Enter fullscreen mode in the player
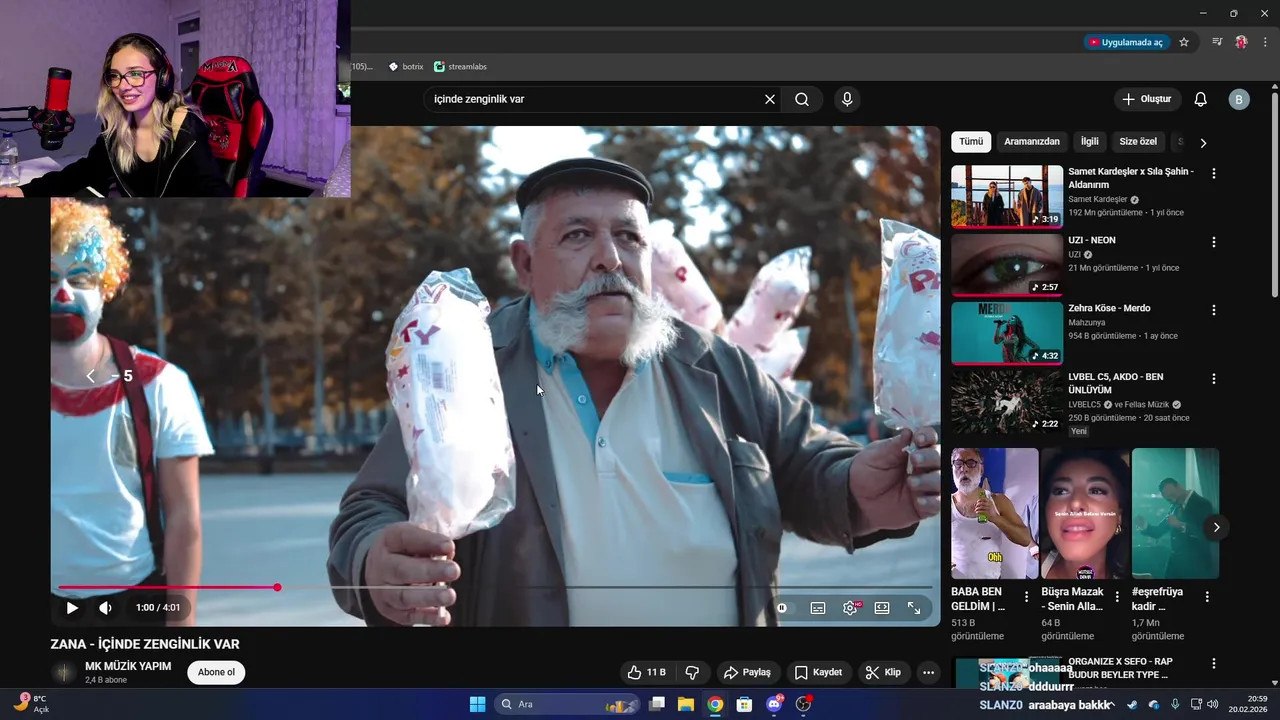 click(914, 608)
